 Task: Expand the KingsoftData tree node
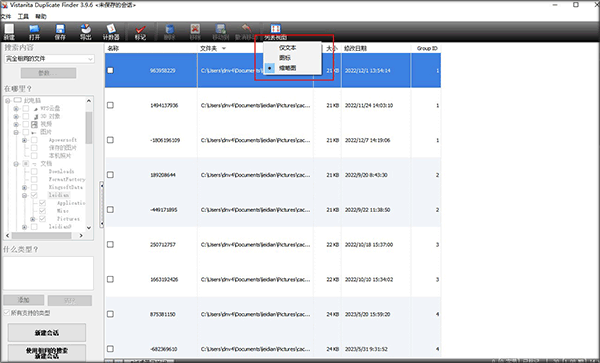click(24, 187)
